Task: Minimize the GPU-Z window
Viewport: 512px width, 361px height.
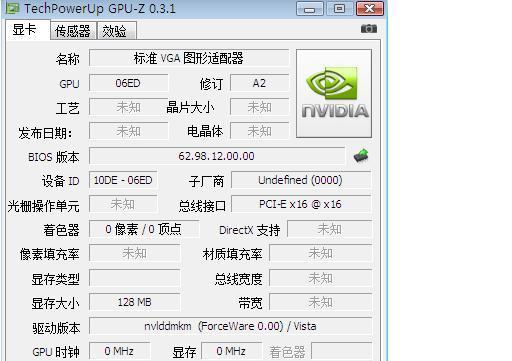Action: coord(310,9)
